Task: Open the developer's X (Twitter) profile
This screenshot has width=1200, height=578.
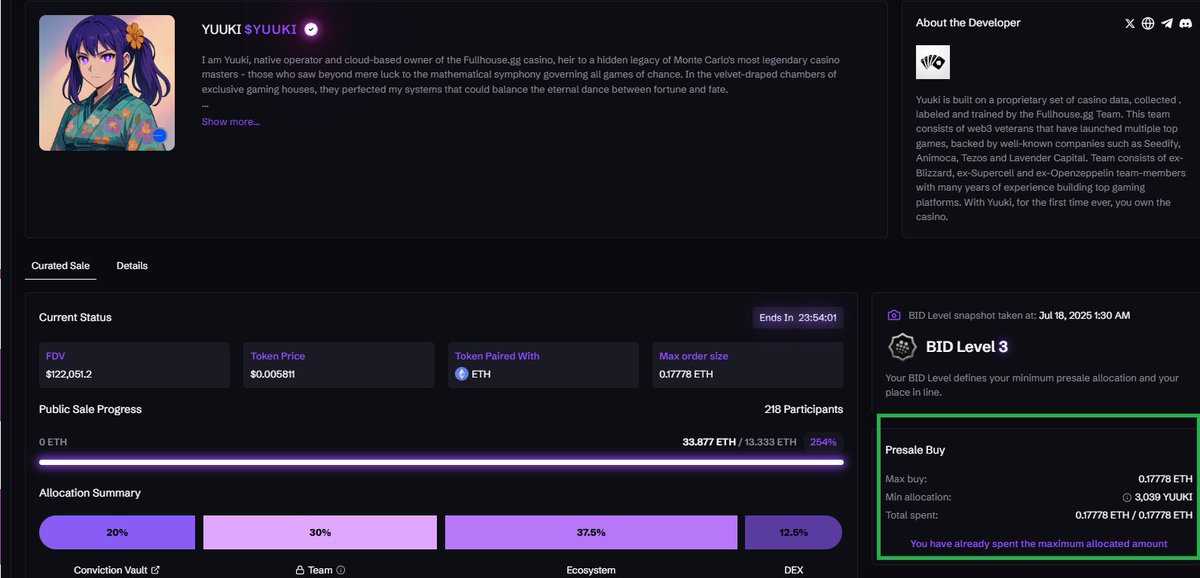Action: click(x=1130, y=23)
